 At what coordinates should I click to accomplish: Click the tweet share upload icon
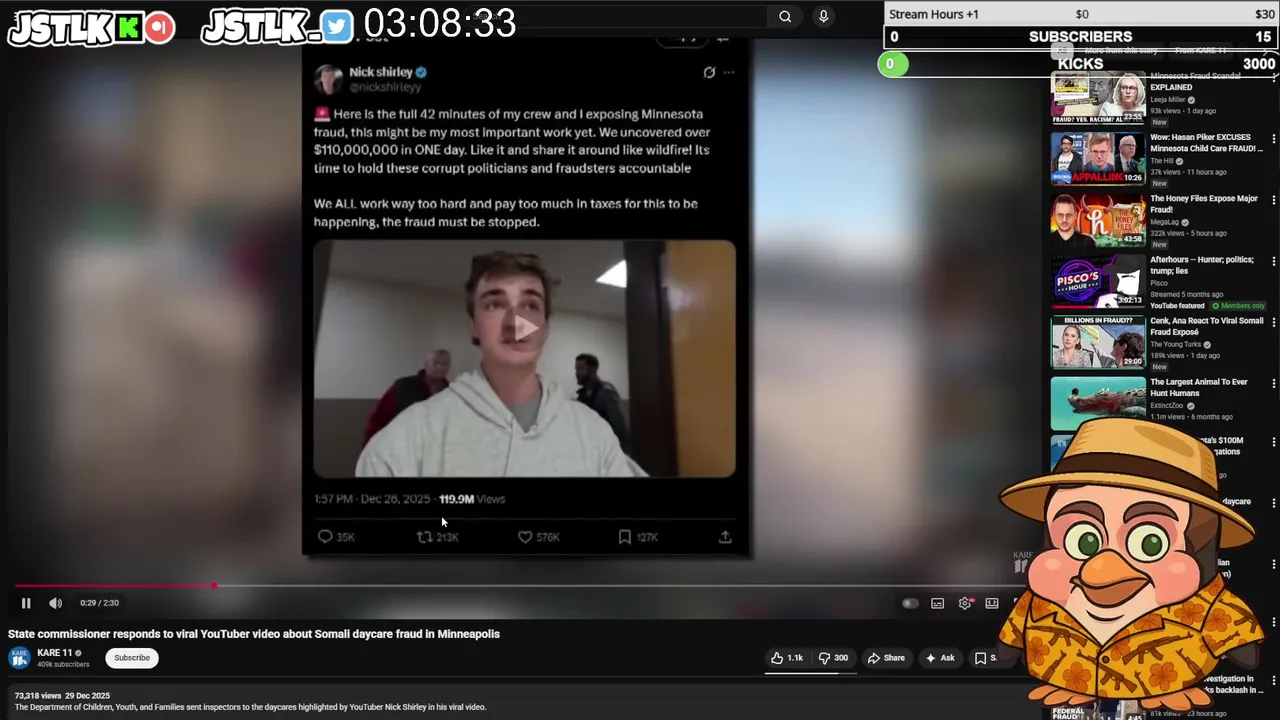[x=725, y=537]
